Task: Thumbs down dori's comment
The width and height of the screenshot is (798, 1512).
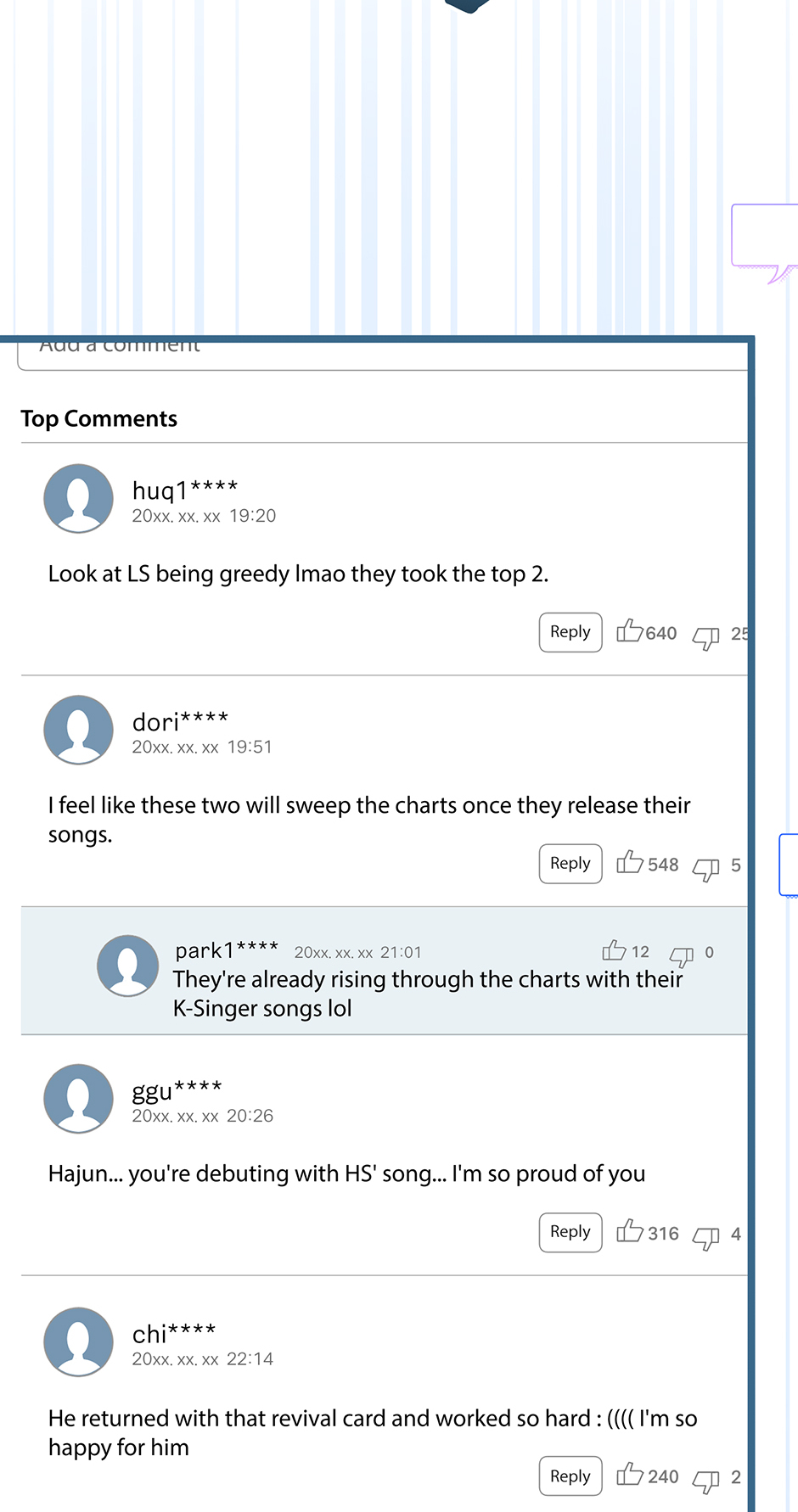Action: (x=705, y=868)
